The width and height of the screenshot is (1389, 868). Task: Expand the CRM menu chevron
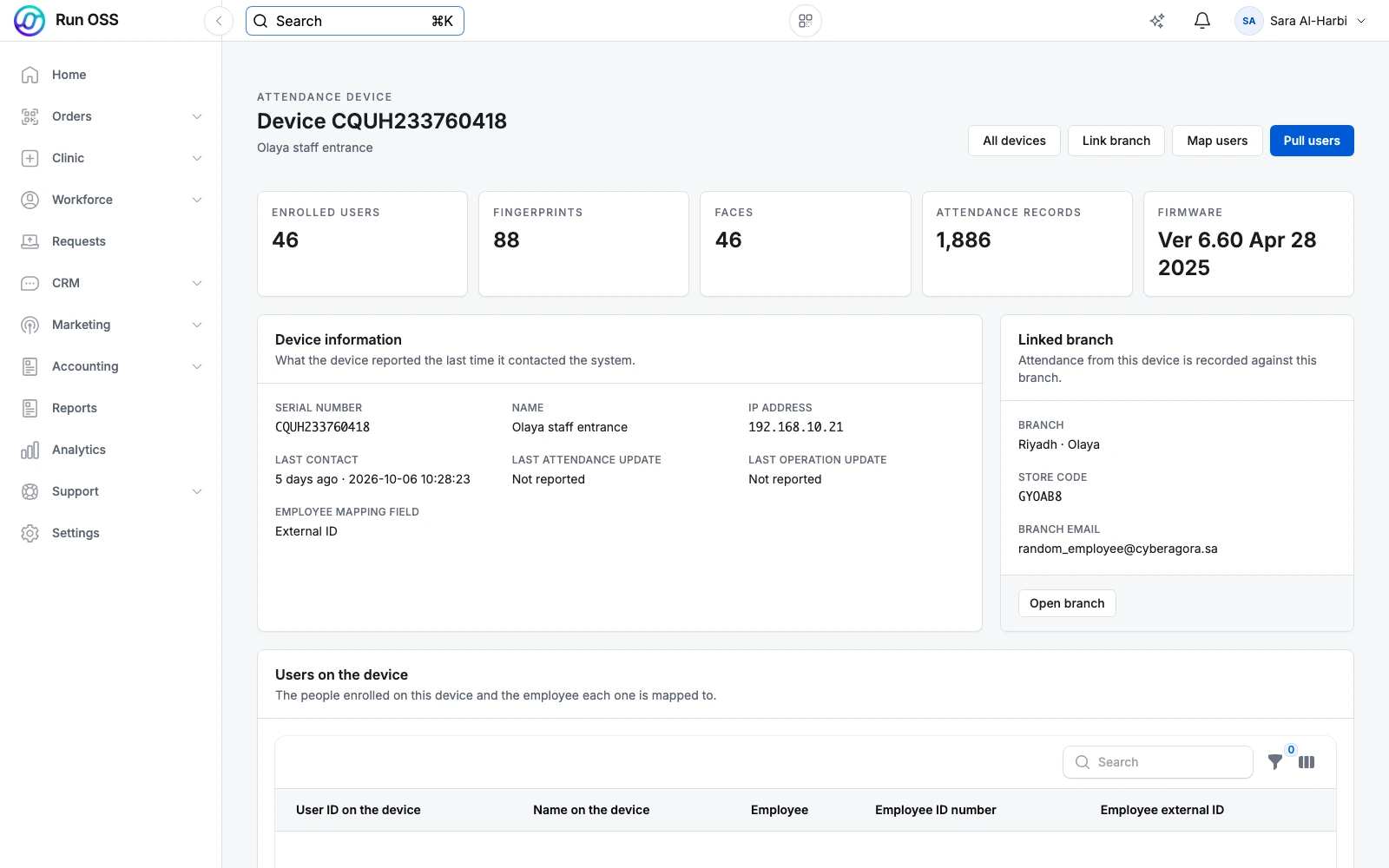[197, 283]
